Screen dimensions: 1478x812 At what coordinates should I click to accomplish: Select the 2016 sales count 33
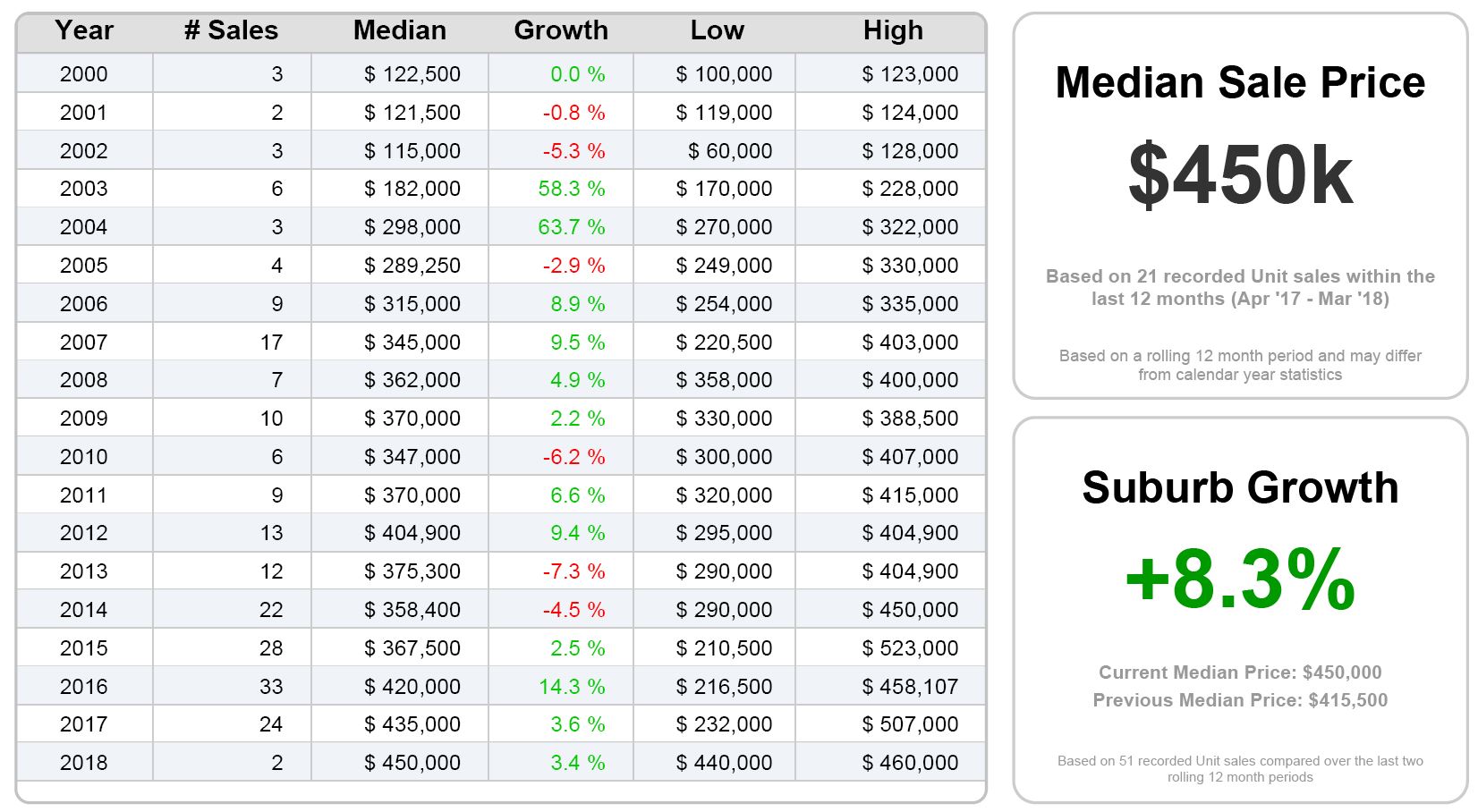click(270, 687)
